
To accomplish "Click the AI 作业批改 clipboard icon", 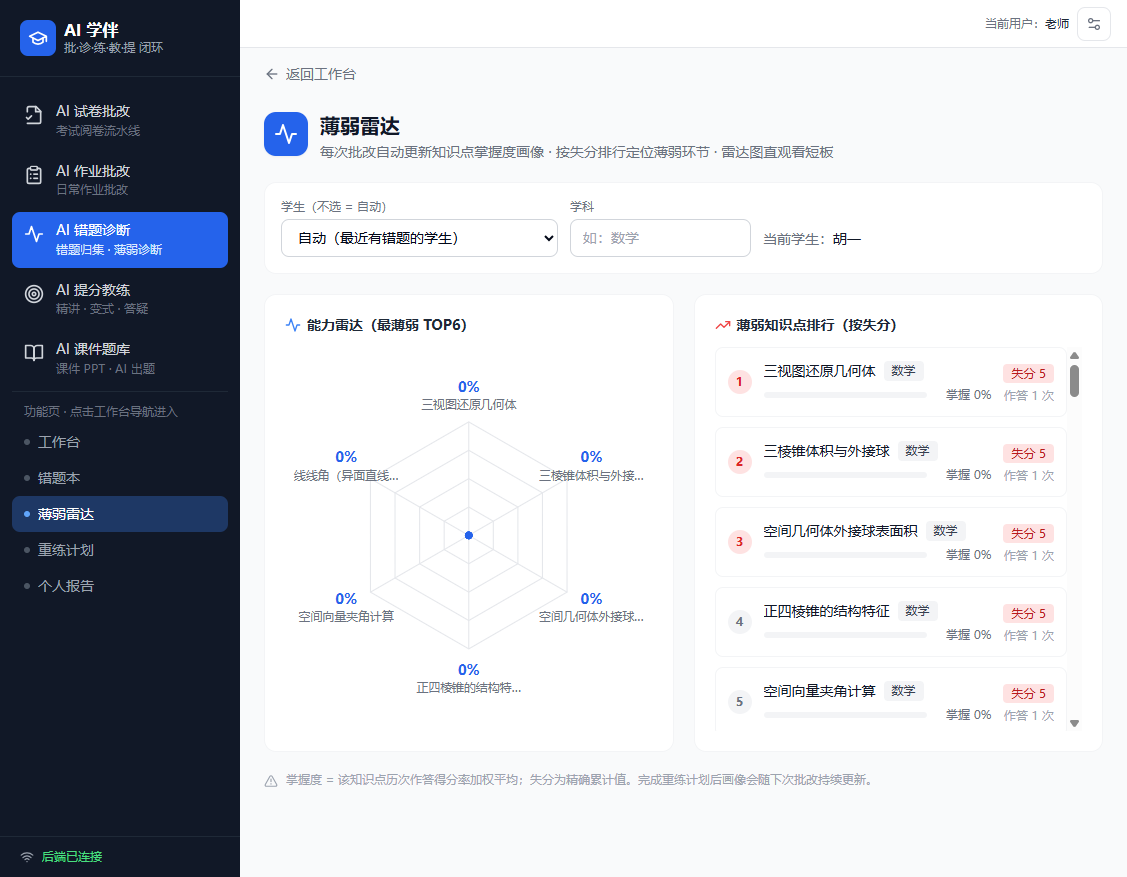I will (34, 175).
